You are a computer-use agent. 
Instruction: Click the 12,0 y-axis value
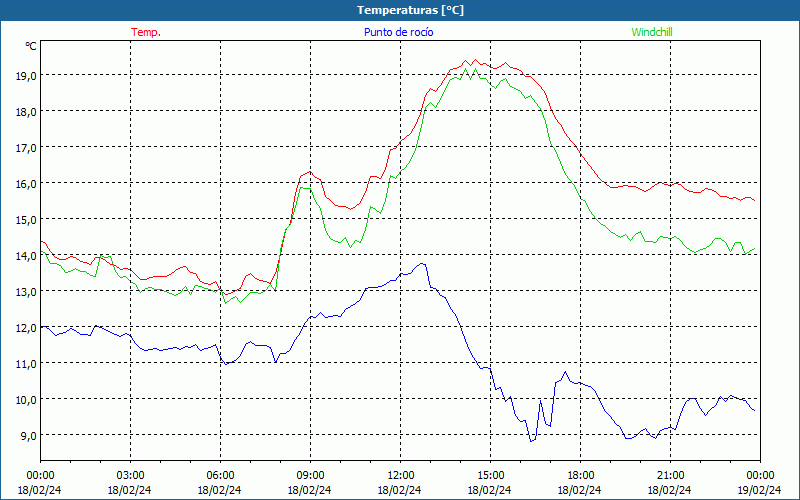click(26, 328)
